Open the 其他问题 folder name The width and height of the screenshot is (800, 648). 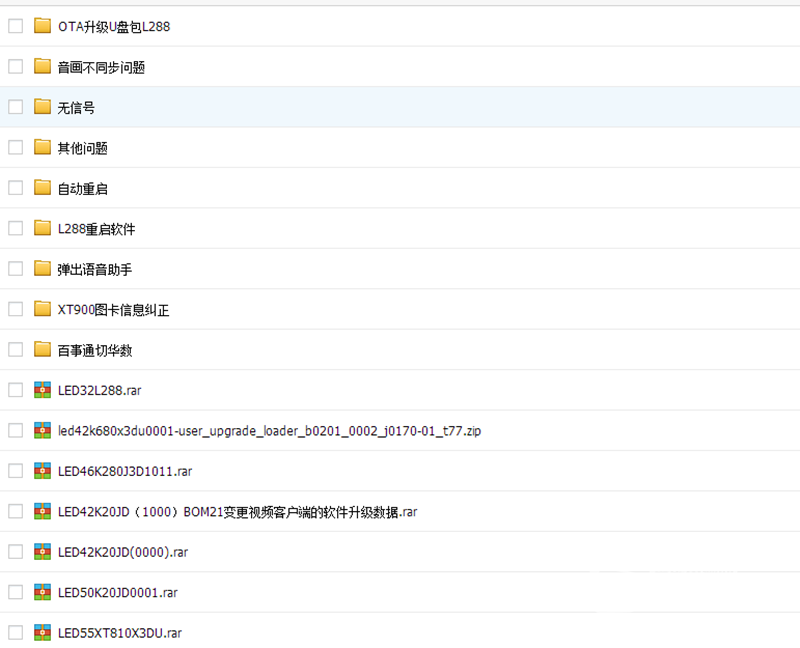tap(82, 148)
